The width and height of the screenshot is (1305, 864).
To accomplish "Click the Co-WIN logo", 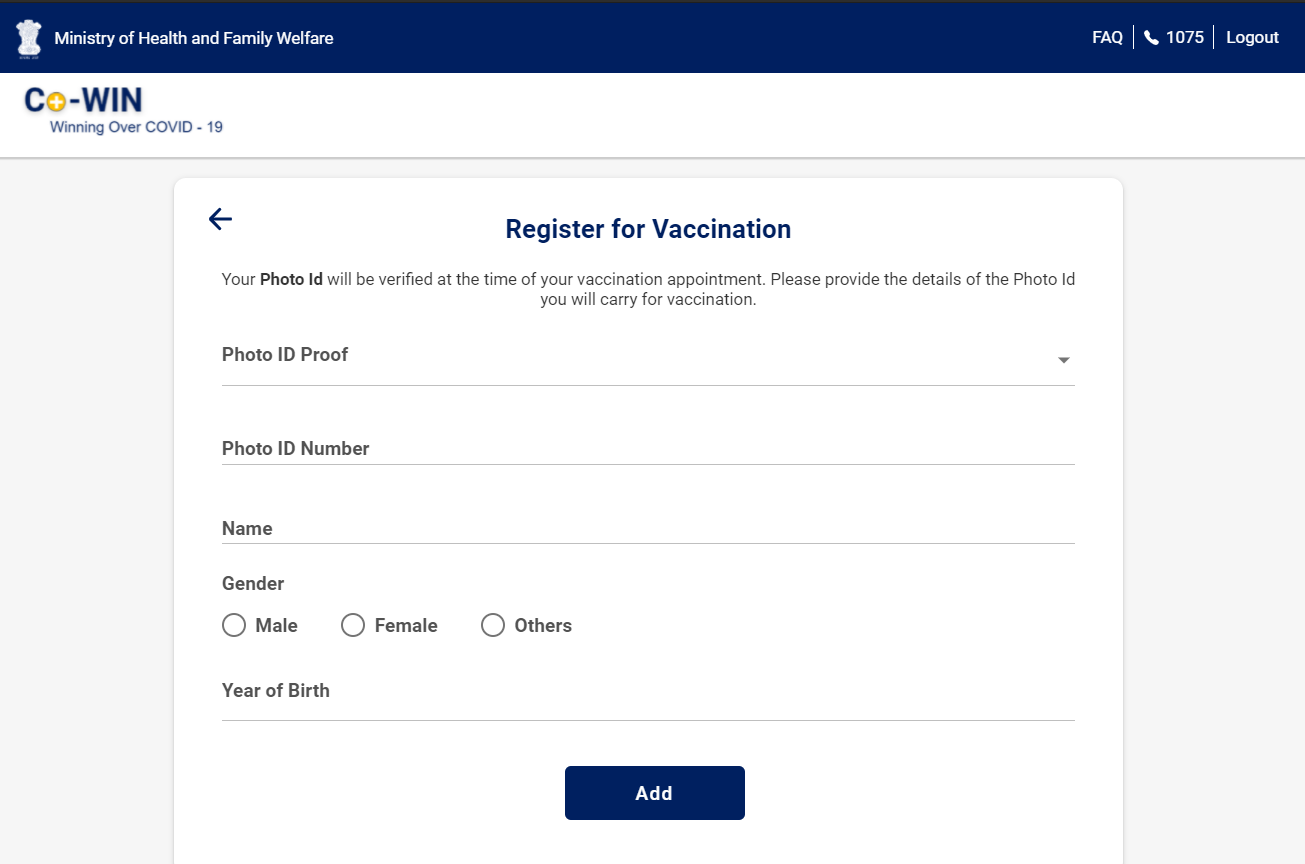I will [x=84, y=100].
